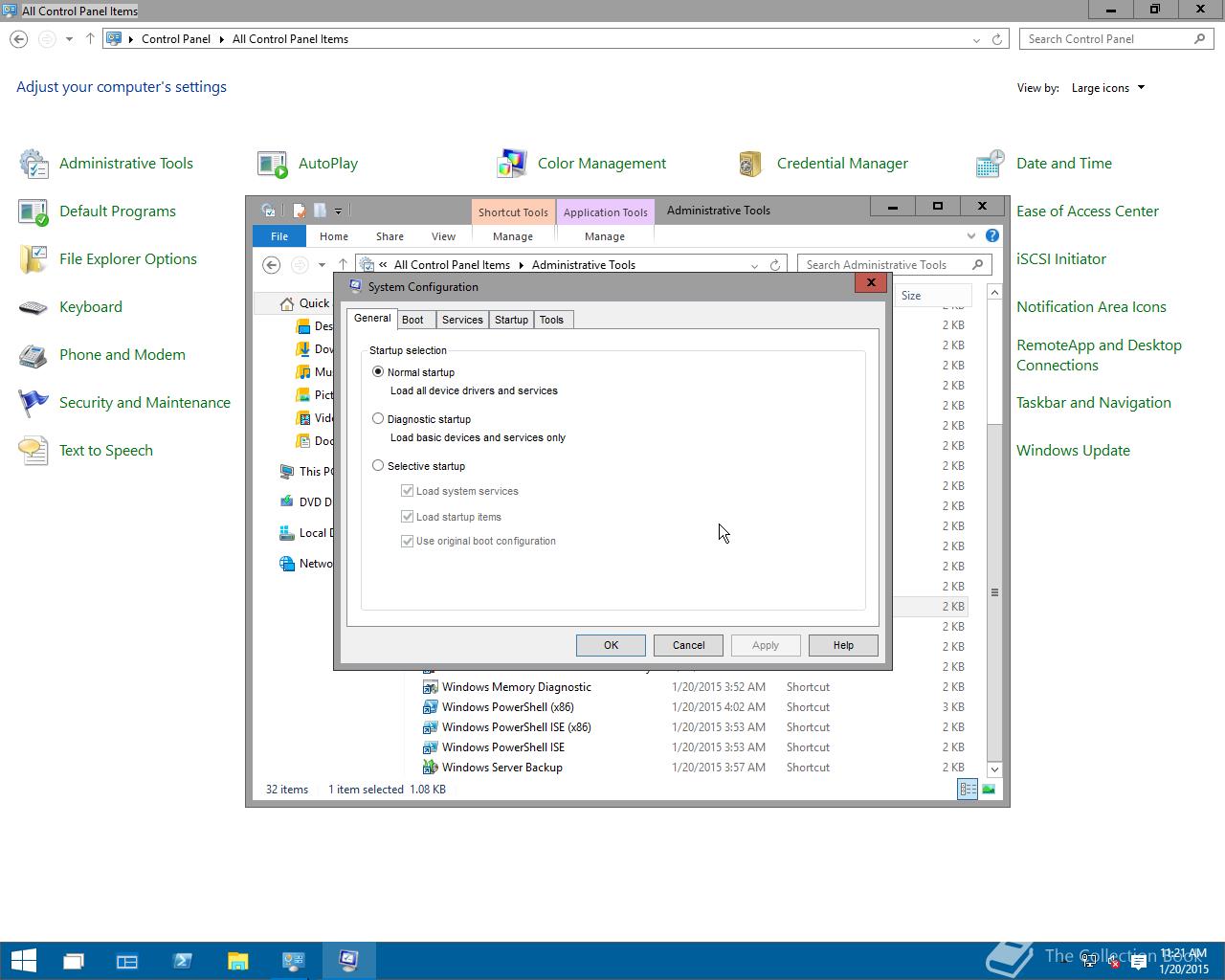Open File Explorer from the taskbar

(x=237, y=961)
